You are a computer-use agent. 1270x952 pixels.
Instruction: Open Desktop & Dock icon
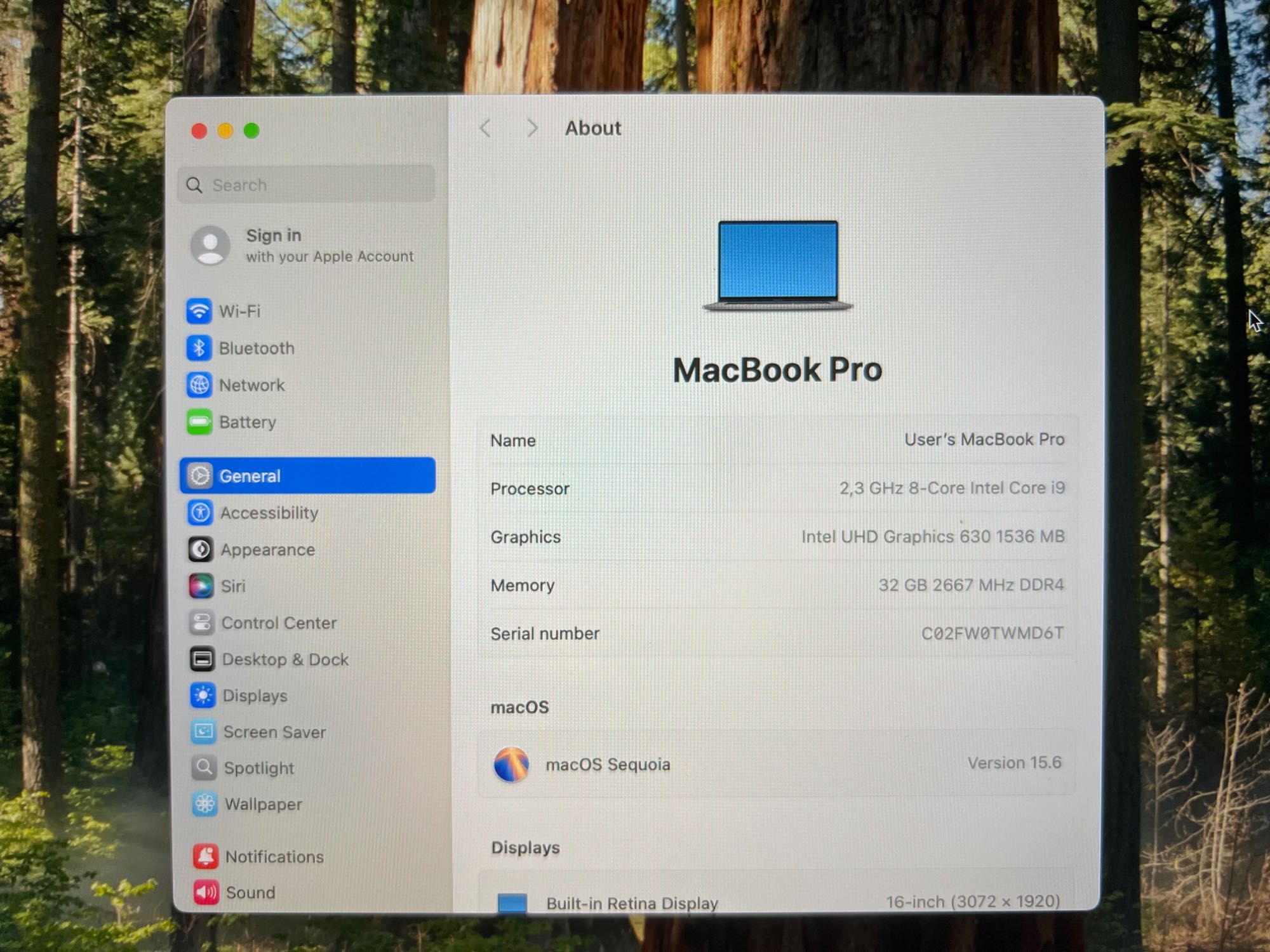(x=203, y=659)
